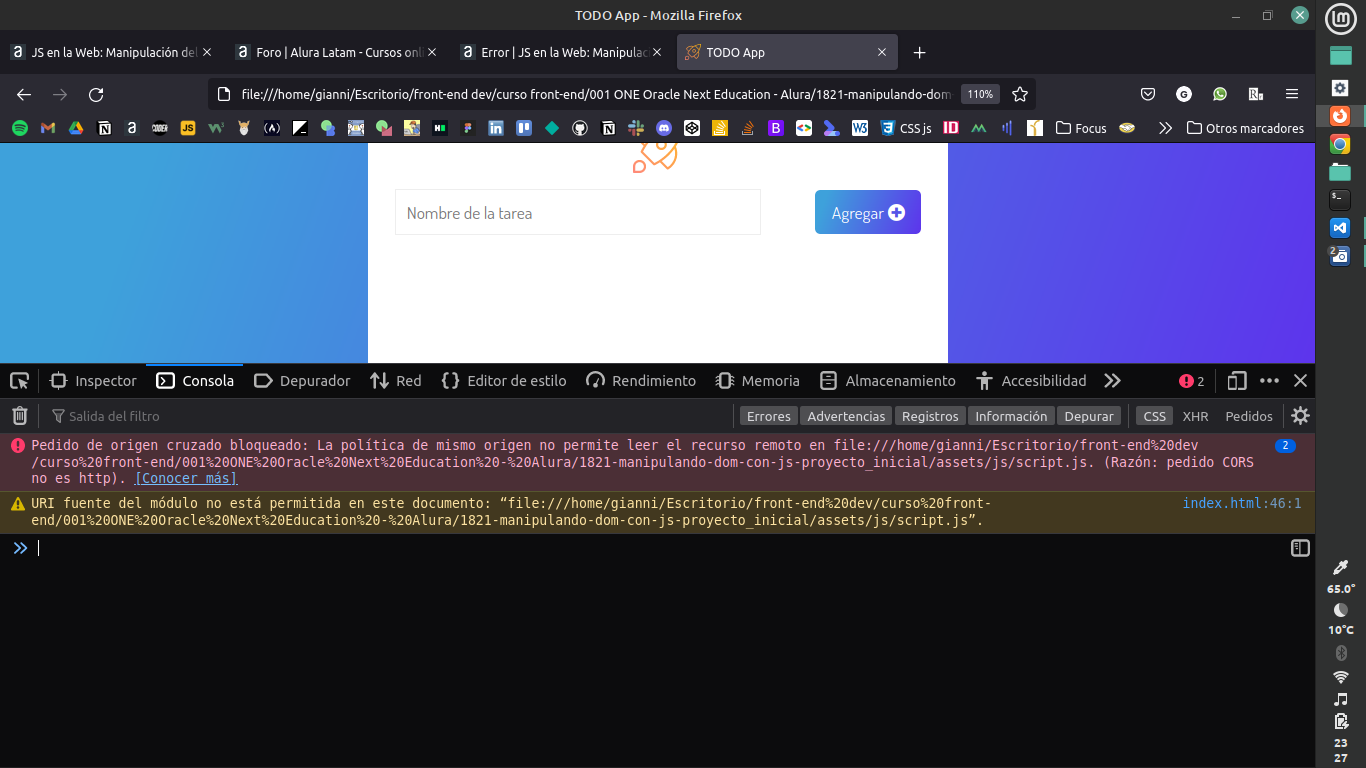This screenshot has width=1366, height=768.
Task: Open the CSS js bookmark folder
Action: click(x=905, y=128)
